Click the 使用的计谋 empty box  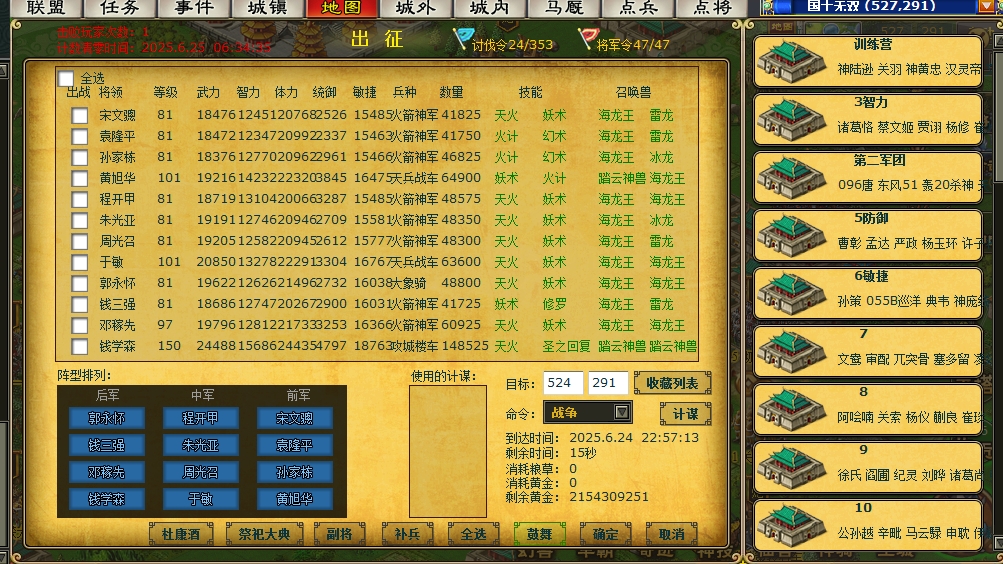[x=448, y=451]
